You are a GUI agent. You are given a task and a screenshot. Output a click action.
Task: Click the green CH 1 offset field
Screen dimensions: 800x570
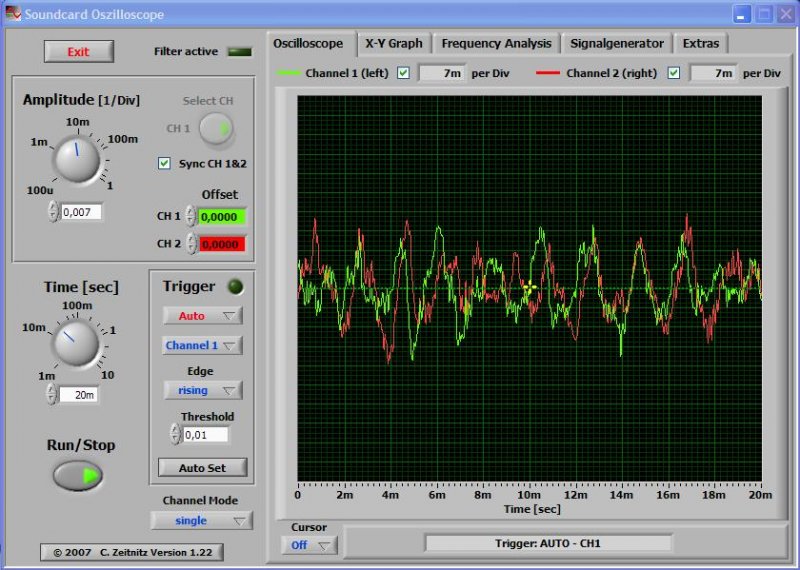tap(221, 217)
